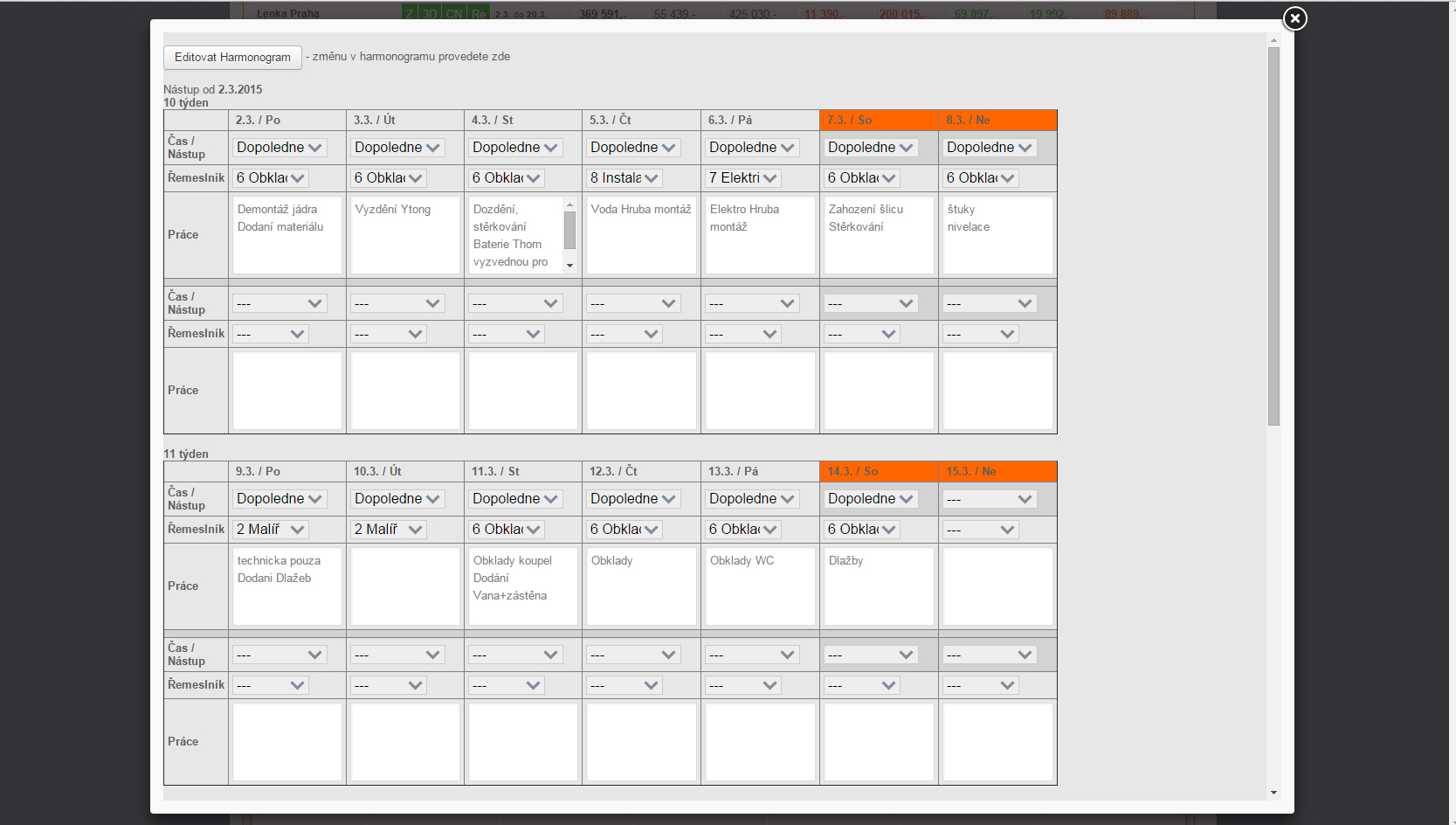Click the 'Obklady WC' work text field
1456x825 pixels.
pos(760,586)
